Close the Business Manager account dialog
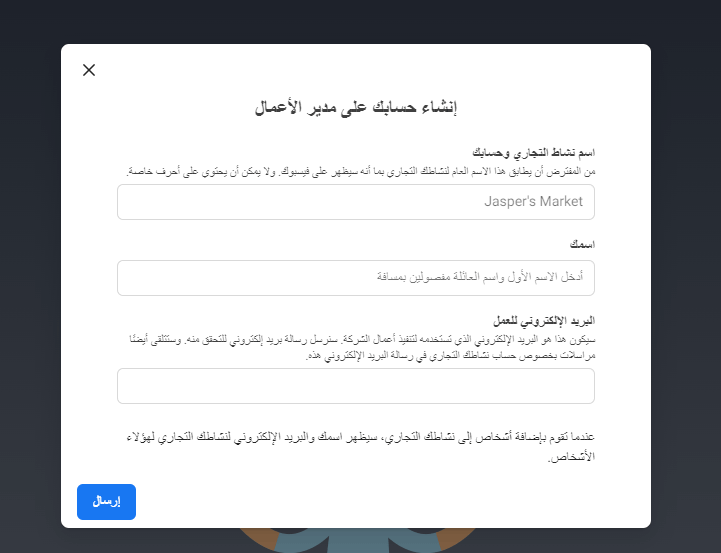 tap(89, 70)
